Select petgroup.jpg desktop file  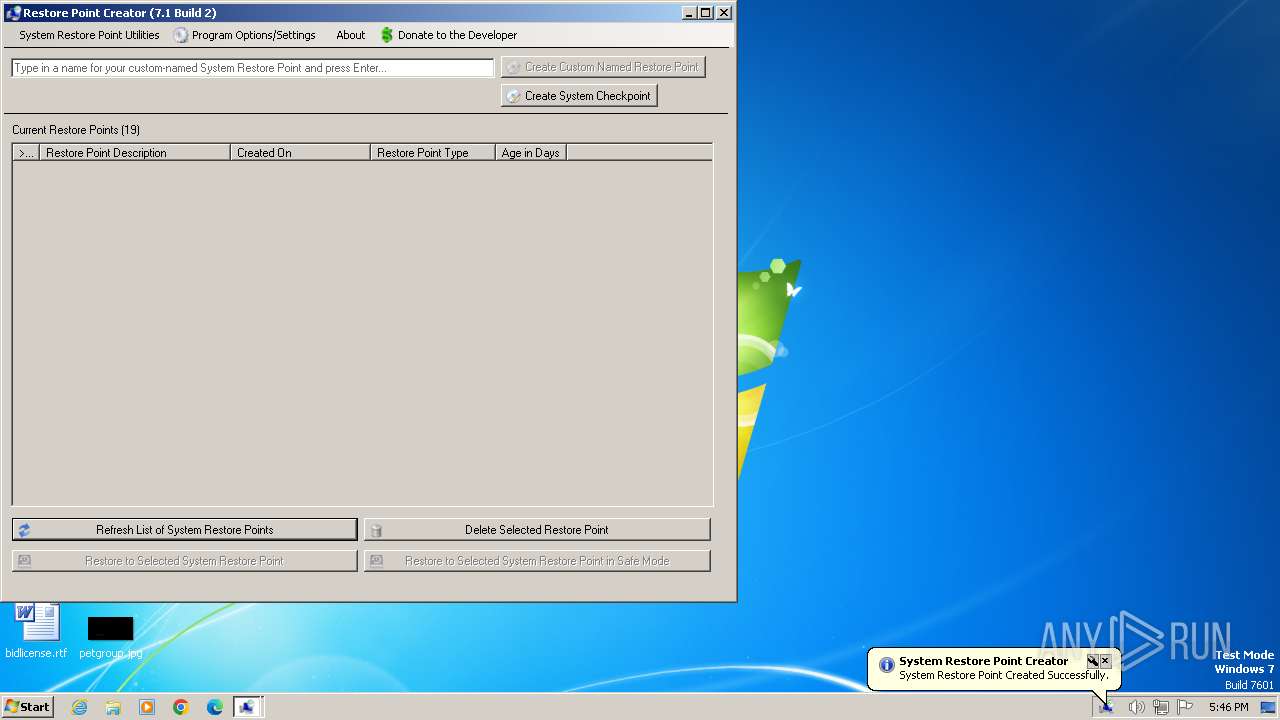[x=110, y=637]
